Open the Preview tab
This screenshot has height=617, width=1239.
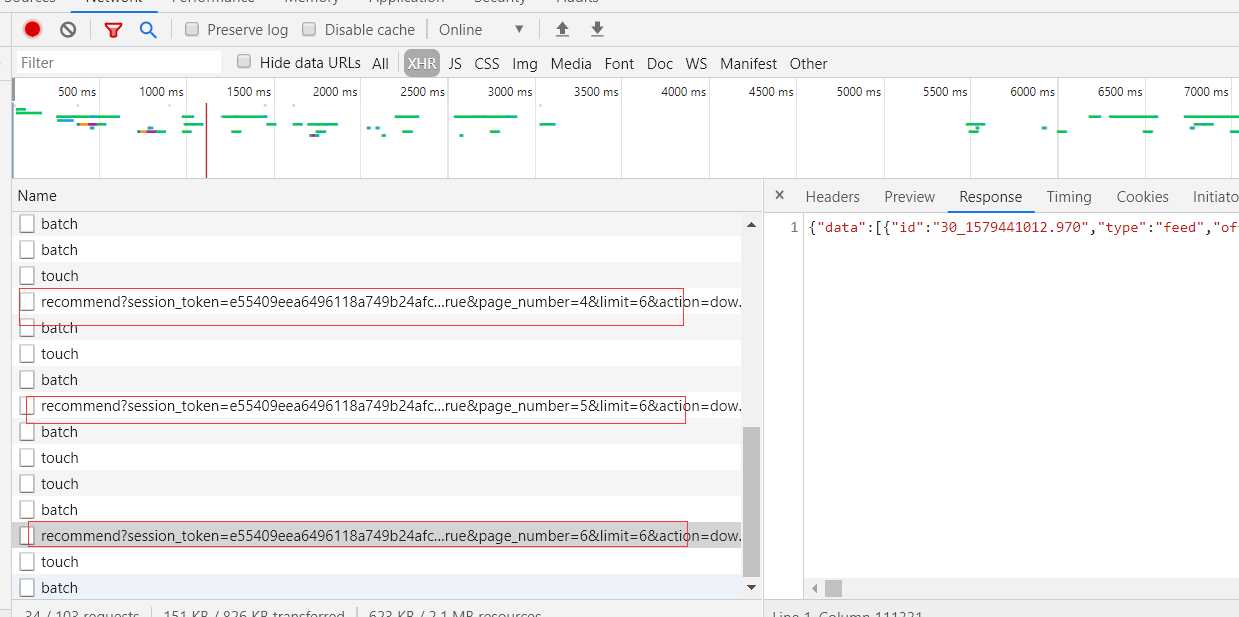click(909, 197)
